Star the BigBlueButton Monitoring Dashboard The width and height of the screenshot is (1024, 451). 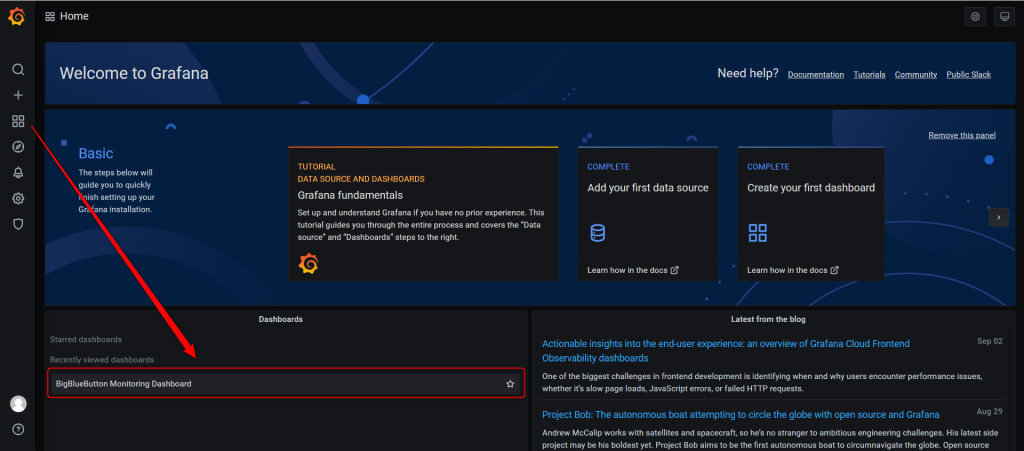510,384
